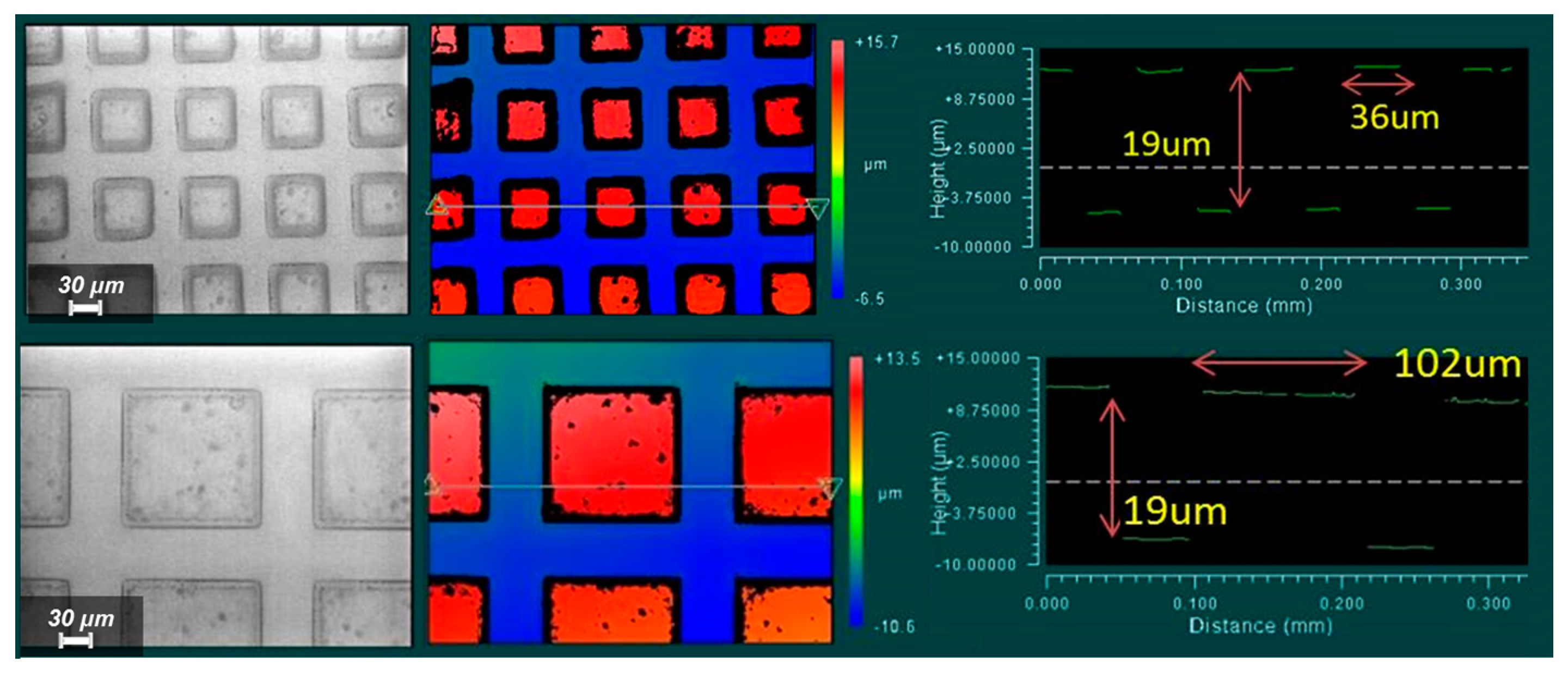Screen dimensions: 1568x675
Task: Click the bottom color scale bar (+13.5 to -10.6)
Action: pyautogui.click(x=856, y=490)
